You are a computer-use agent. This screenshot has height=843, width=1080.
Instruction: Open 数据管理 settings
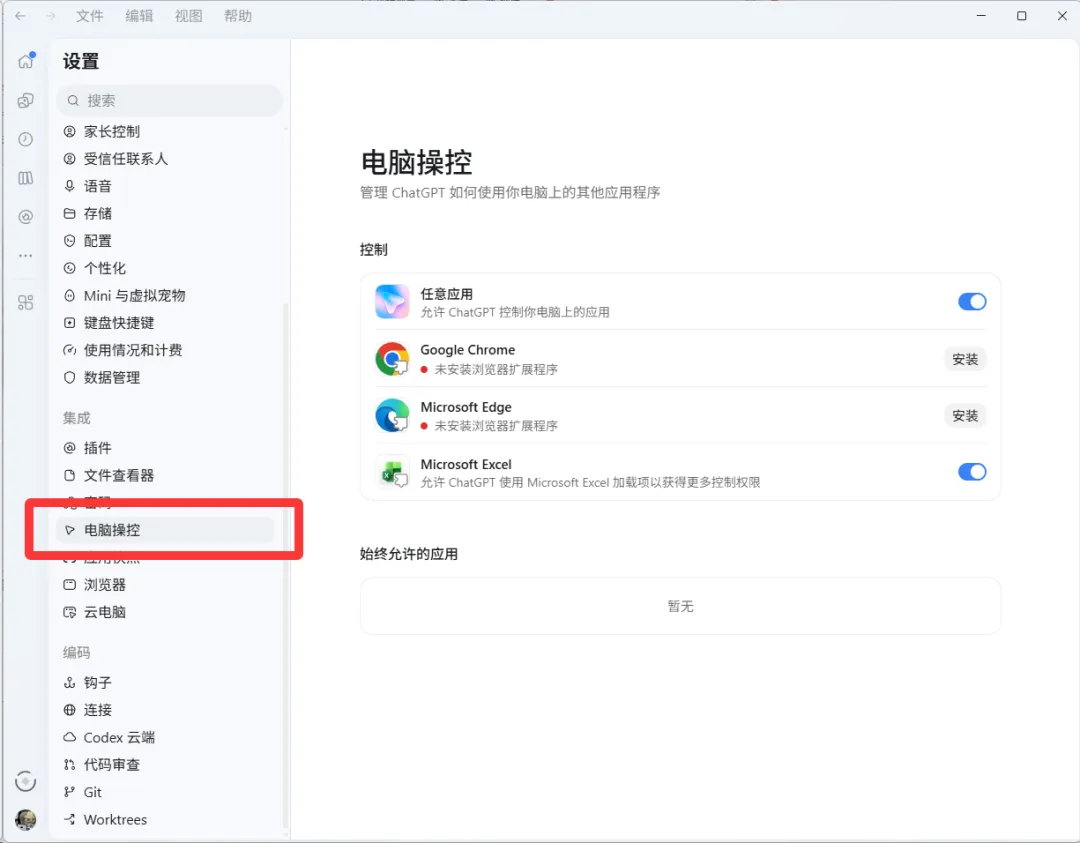click(x=165, y=377)
